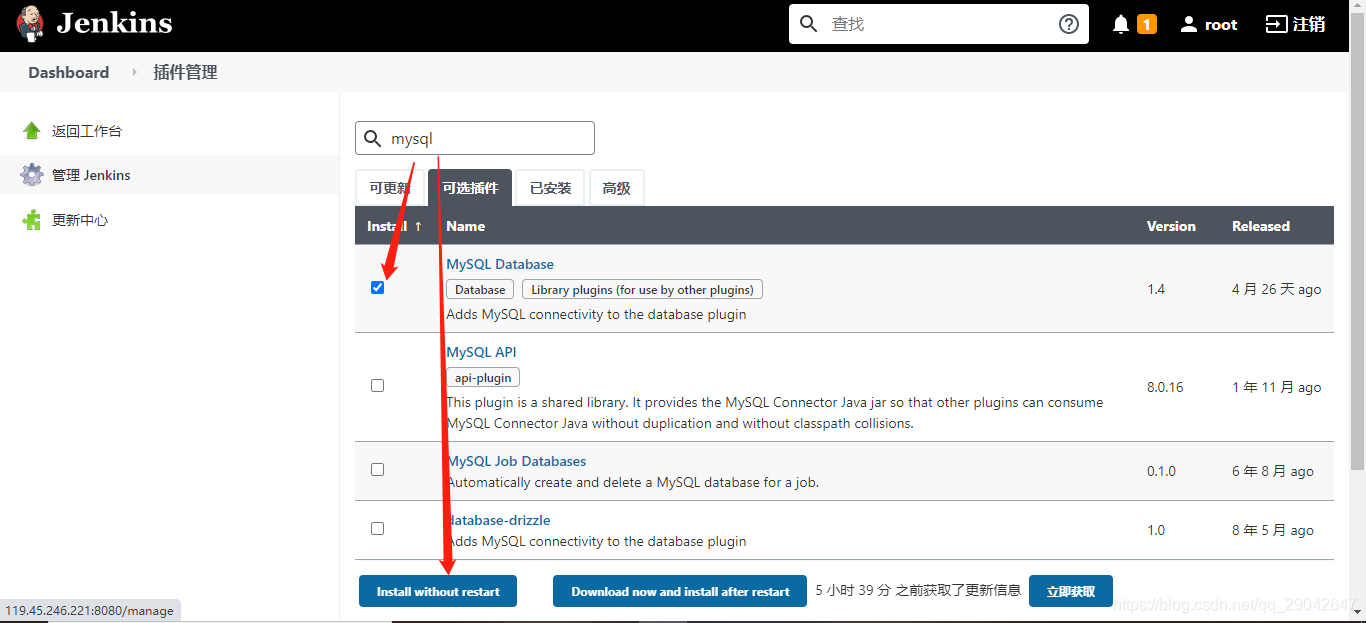Click the user avatar icon

tap(1188, 24)
